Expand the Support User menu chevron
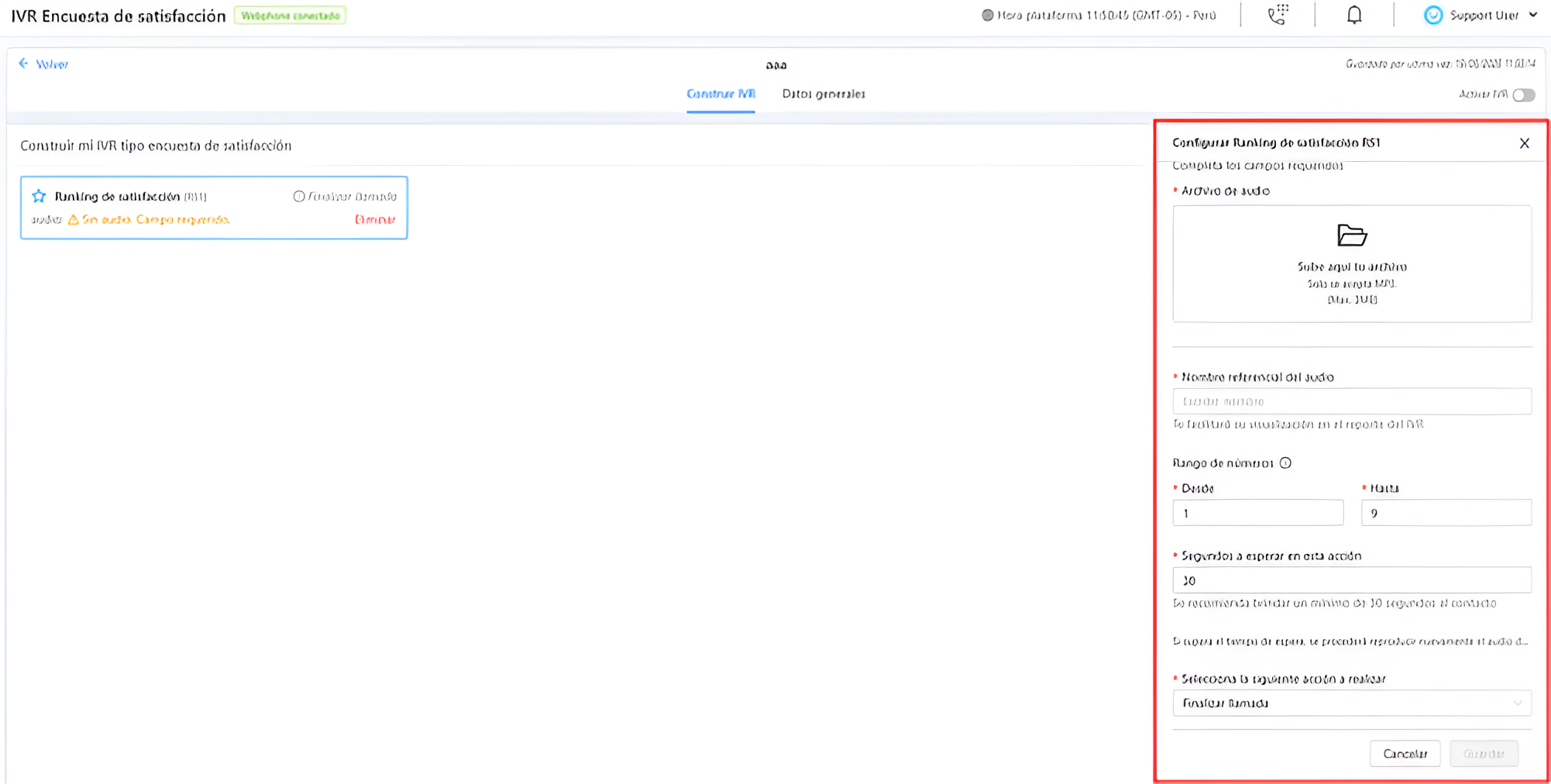 point(1533,15)
